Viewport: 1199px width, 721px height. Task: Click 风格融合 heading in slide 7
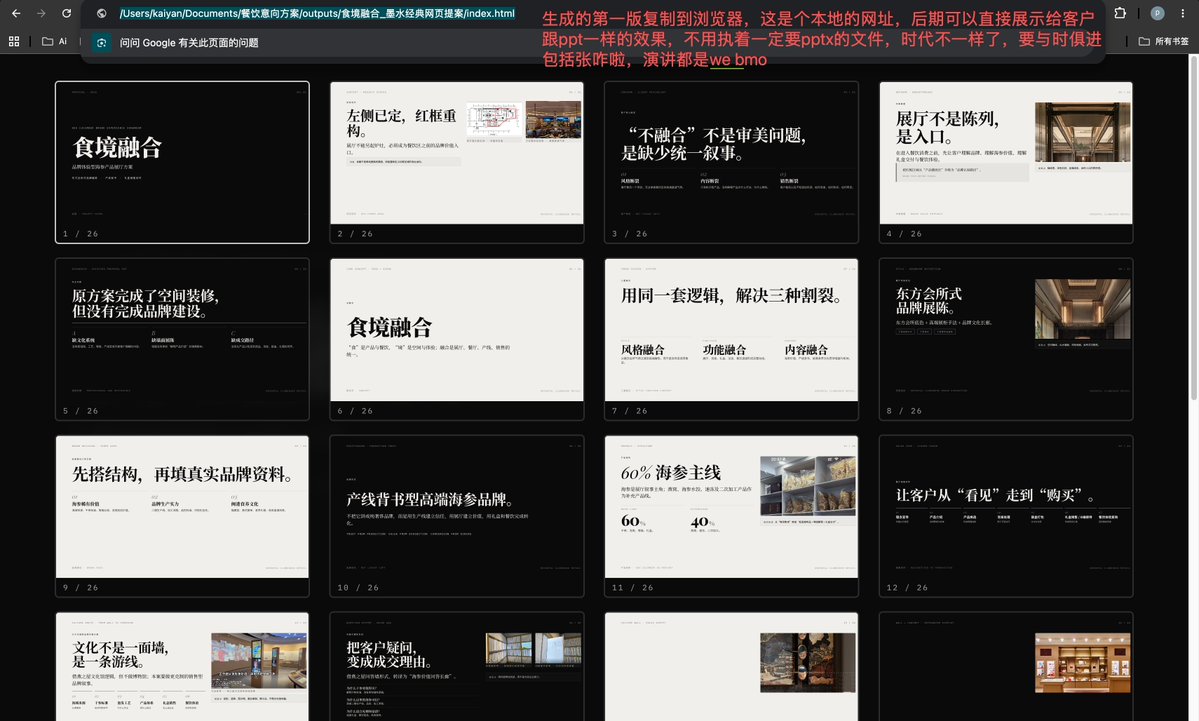(x=642, y=349)
